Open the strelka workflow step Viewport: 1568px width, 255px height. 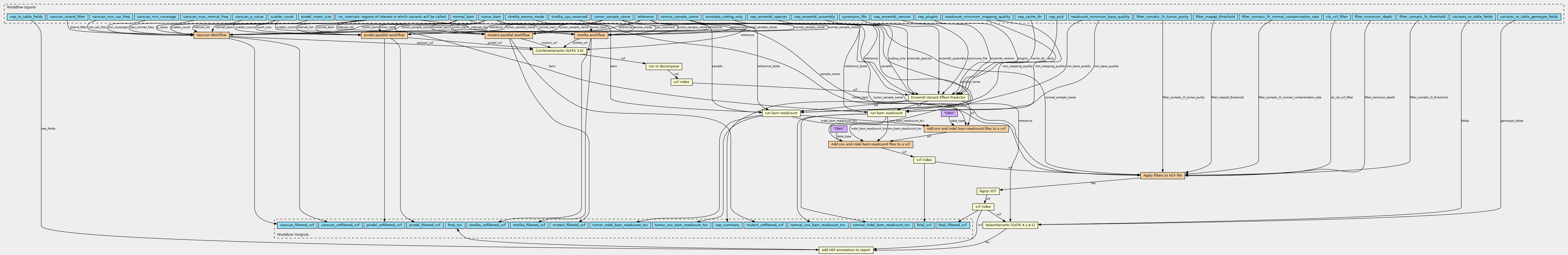pyautogui.click(x=591, y=35)
